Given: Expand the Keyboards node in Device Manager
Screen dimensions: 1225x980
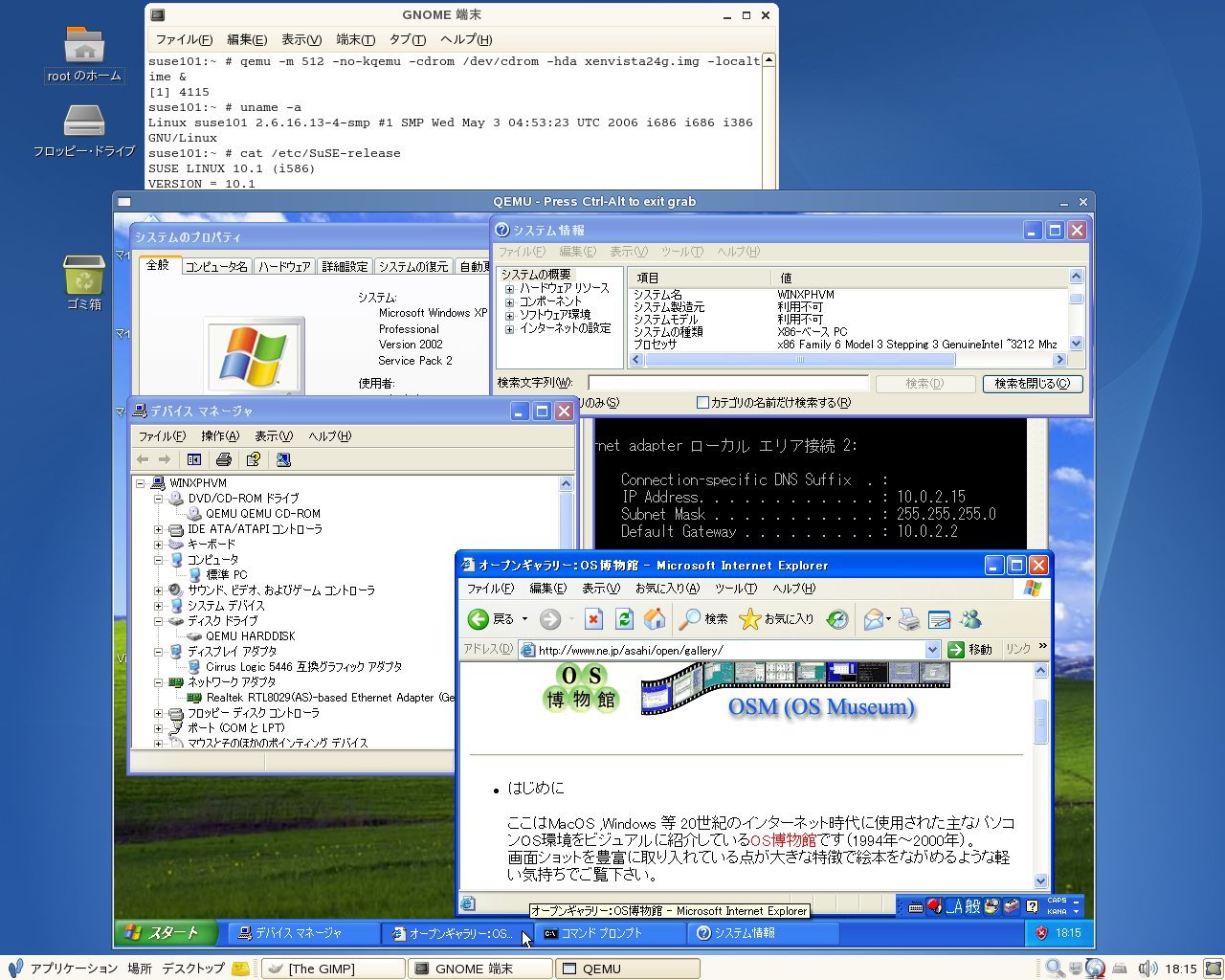Looking at the screenshot, I should click(159, 545).
